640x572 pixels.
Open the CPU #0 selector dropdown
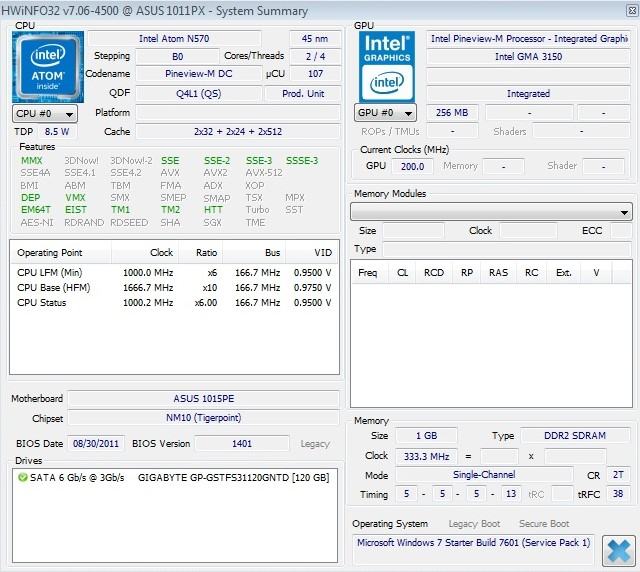pos(44,114)
